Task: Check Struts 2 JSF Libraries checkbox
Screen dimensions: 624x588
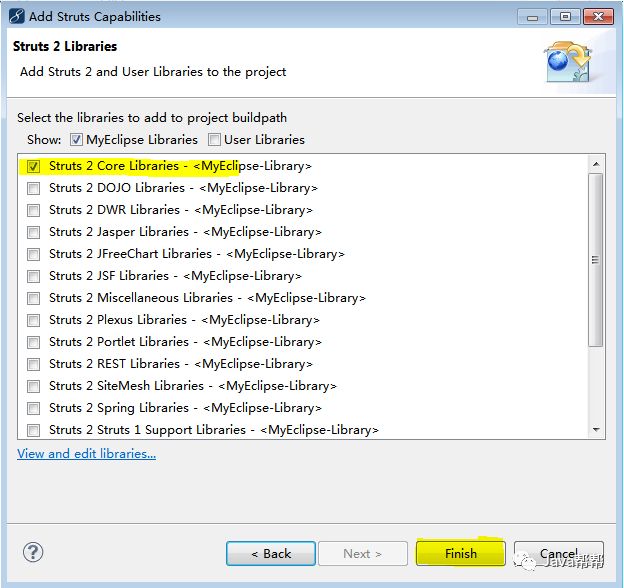Action: [x=33, y=276]
